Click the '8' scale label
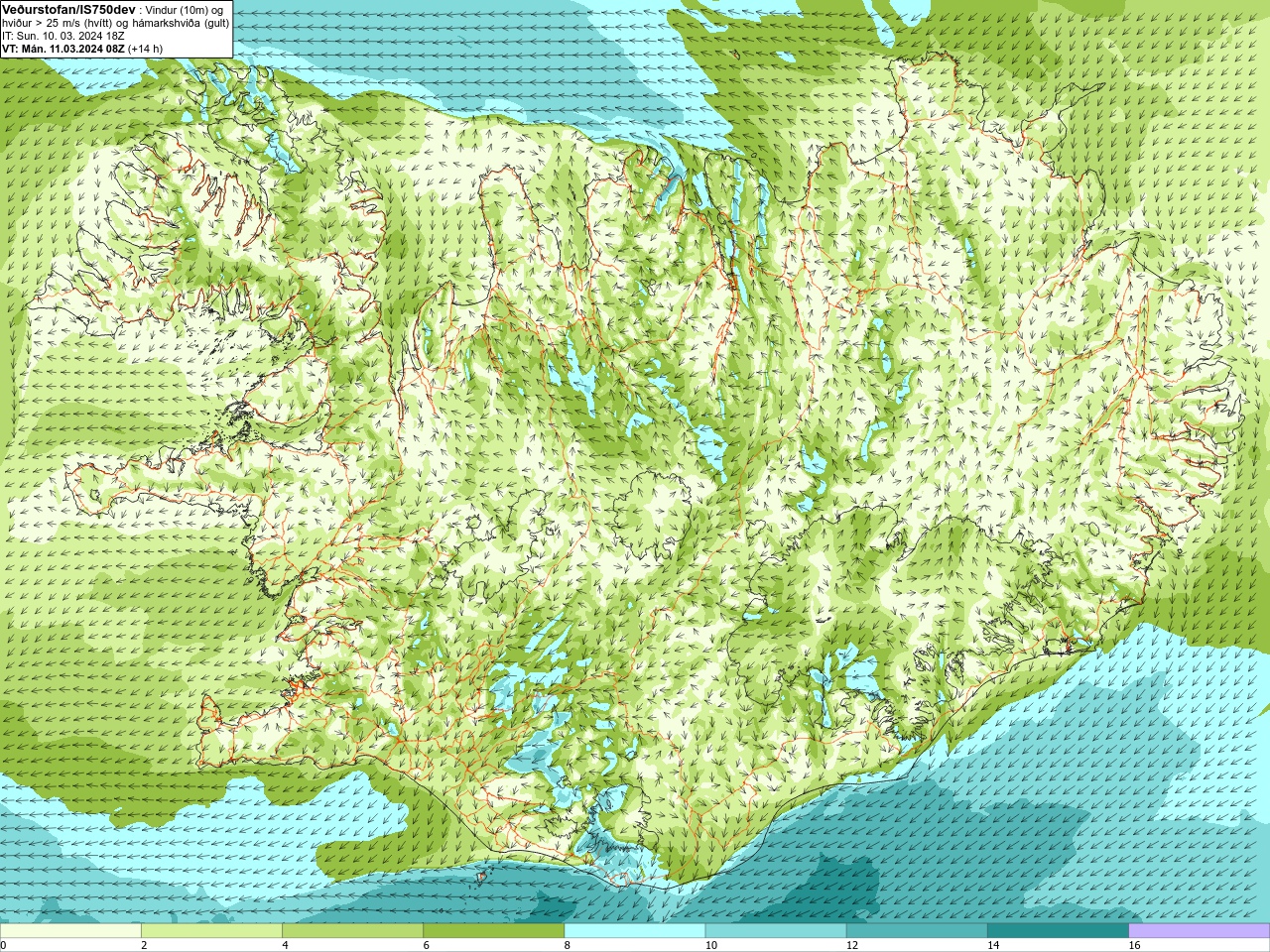The image size is (1270, 952). 568,945
